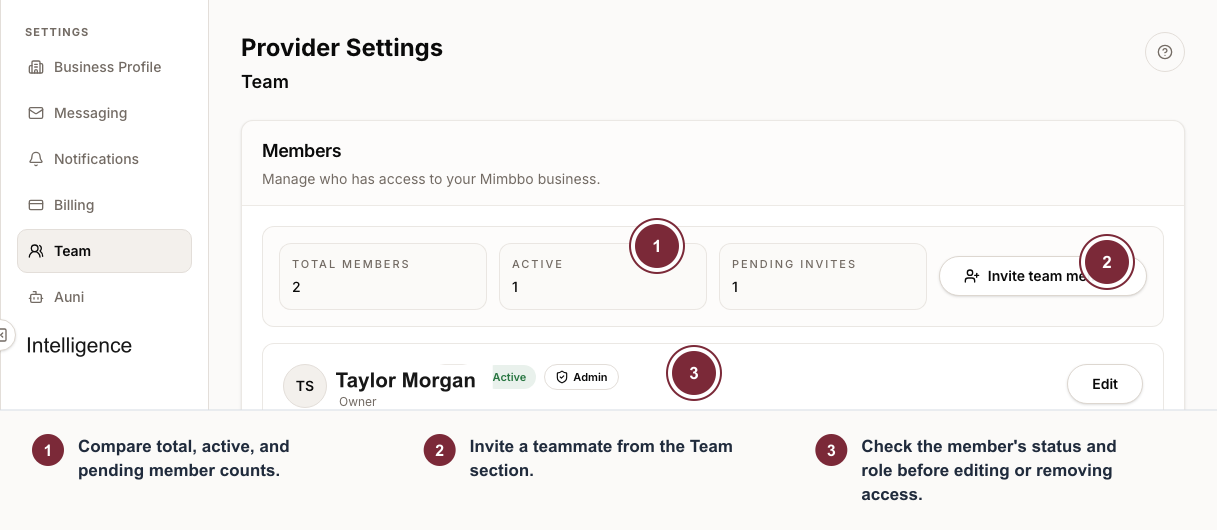The height and width of the screenshot is (530, 1217).
Task: Invite a team member button
Action: tap(1042, 276)
